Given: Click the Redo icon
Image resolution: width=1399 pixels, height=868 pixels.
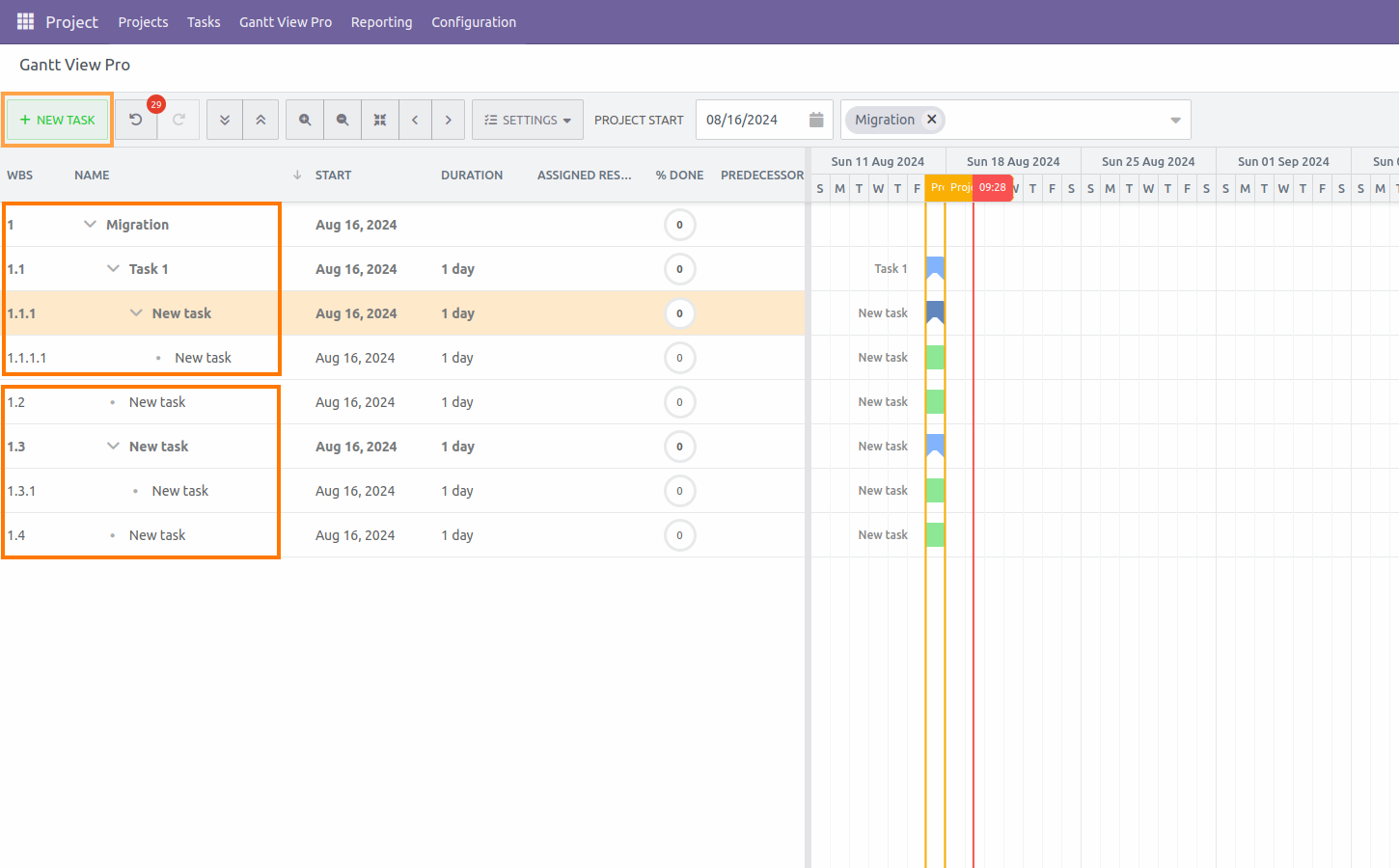Looking at the screenshot, I should (178, 119).
